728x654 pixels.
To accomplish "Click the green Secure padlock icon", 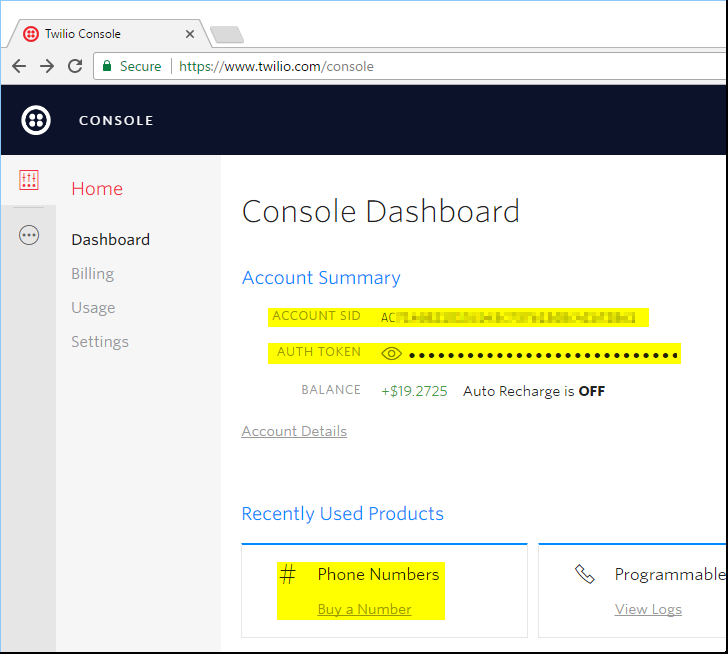I will point(107,66).
